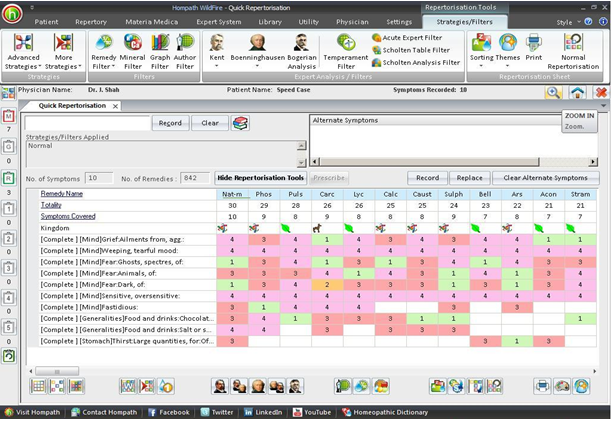The image size is (612, 421).
Task: Apply the Remedy Filter
Action: (104, 52)
